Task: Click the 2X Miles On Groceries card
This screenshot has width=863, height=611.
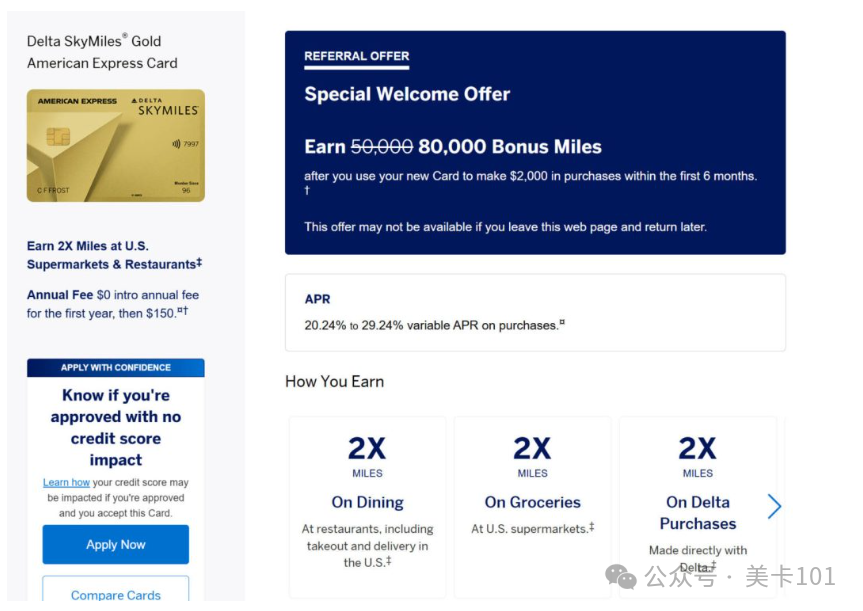Action: pyautogui.click(x=532, y=506)
